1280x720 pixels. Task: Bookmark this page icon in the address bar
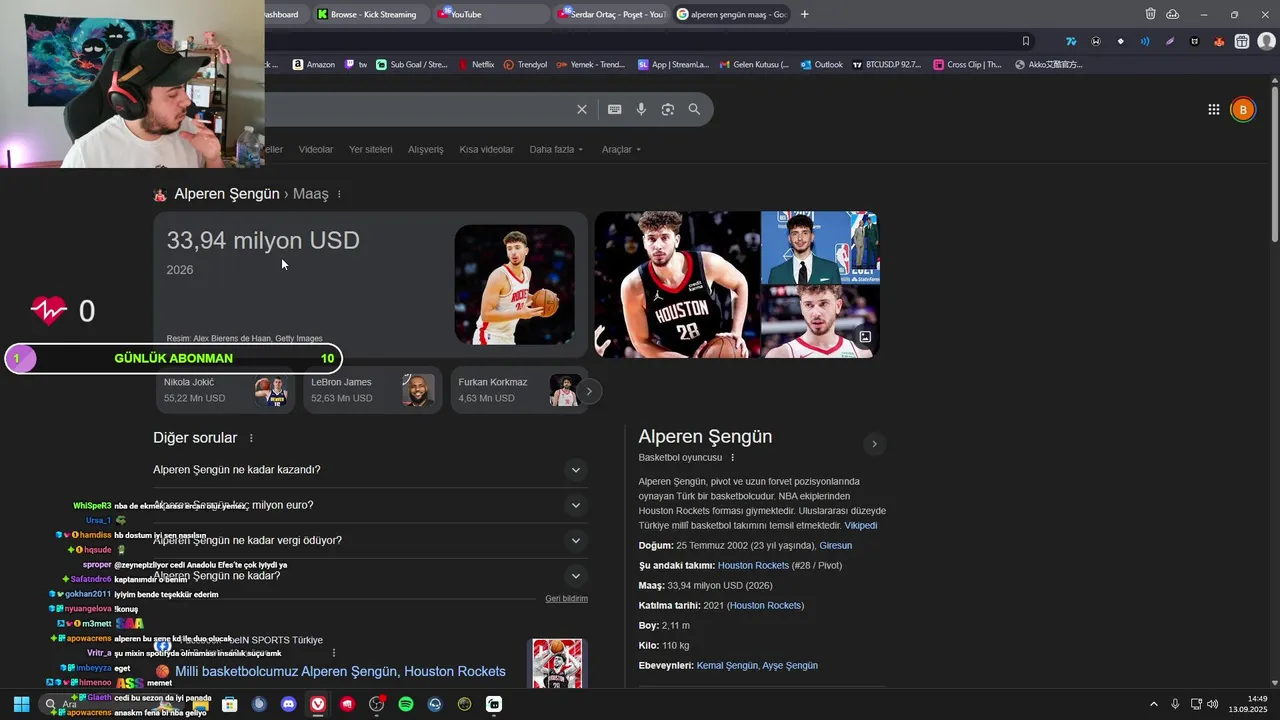1025,41
